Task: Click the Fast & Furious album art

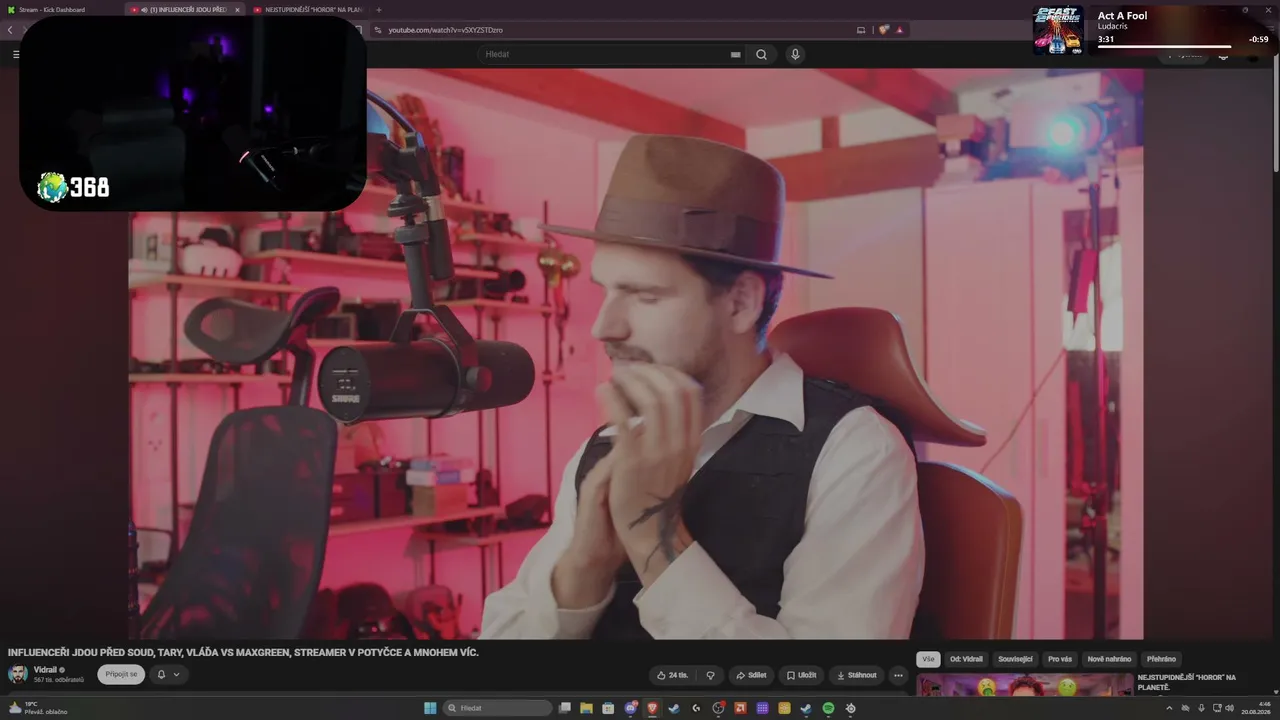Action: (x=1058, y=30)
